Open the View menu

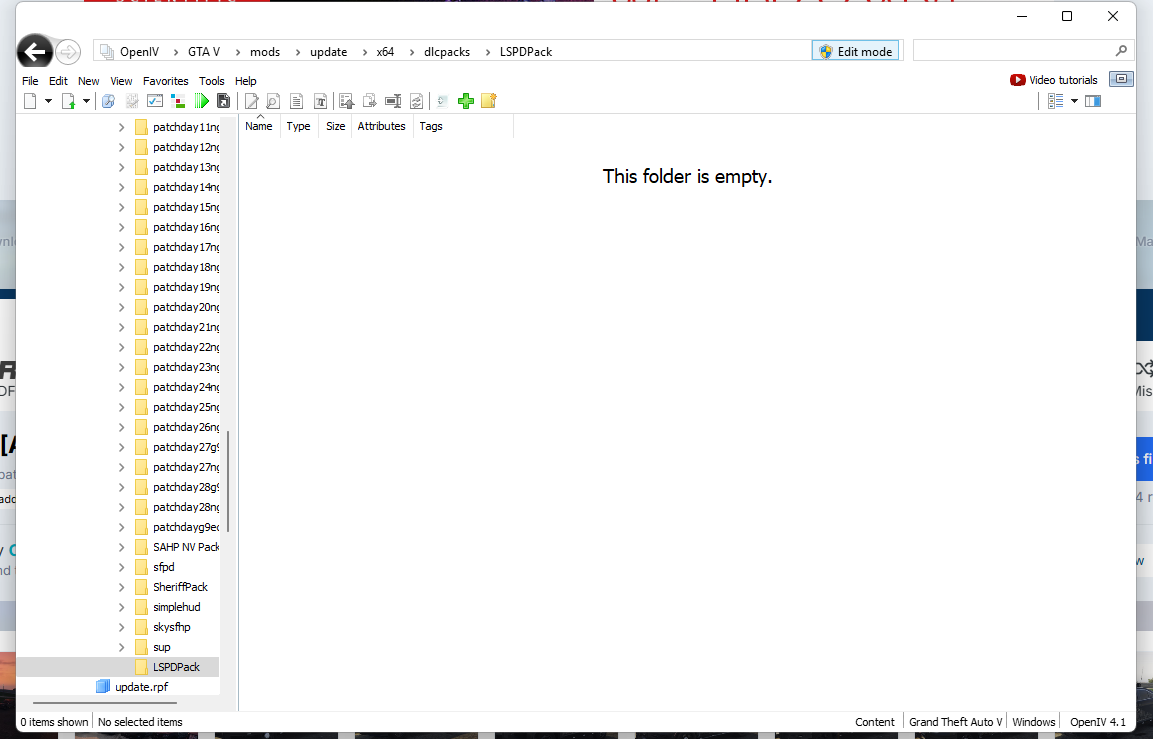click(121, 81)
